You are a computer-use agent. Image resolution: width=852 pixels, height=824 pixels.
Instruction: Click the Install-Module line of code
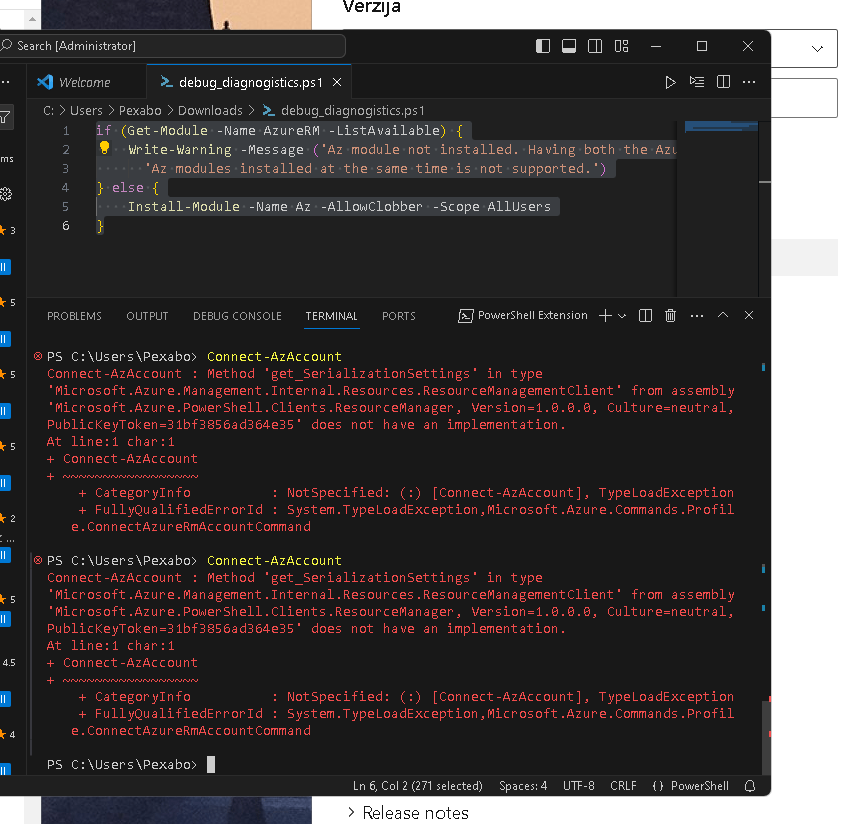coord(339,207)
